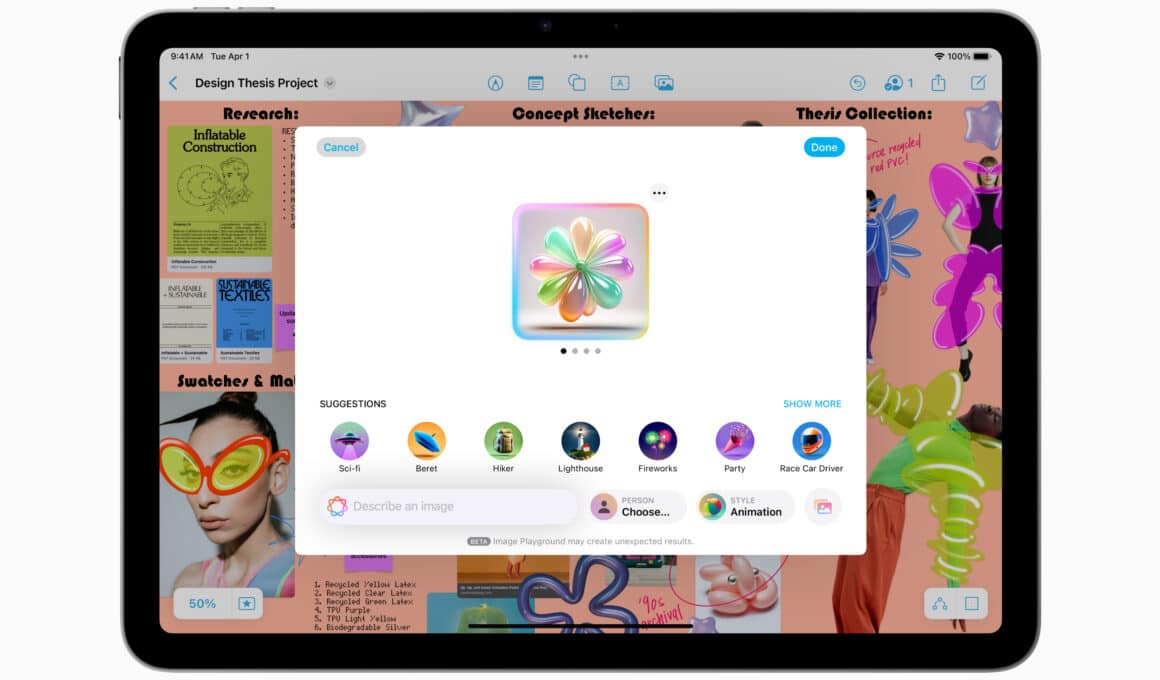Image resolution: width=1160 pixels, height=680 pixels.
Task: Tap the three-dot multitasking control at top
Action: tap(581, 56)
